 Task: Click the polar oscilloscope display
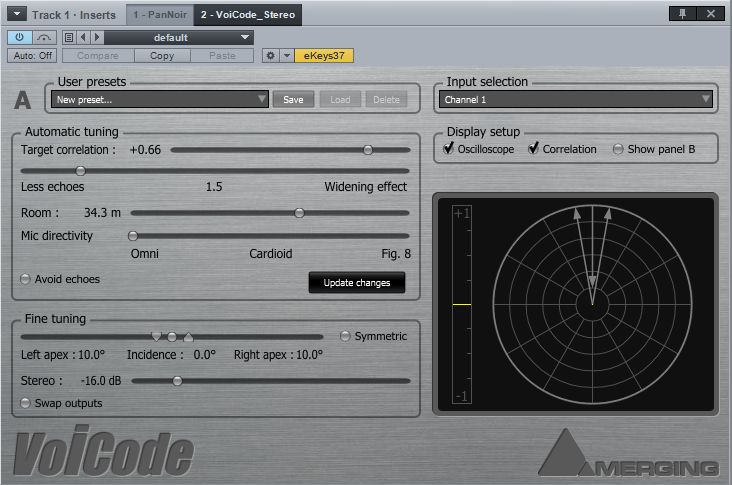pyautogui.click(x=592, y=304)
